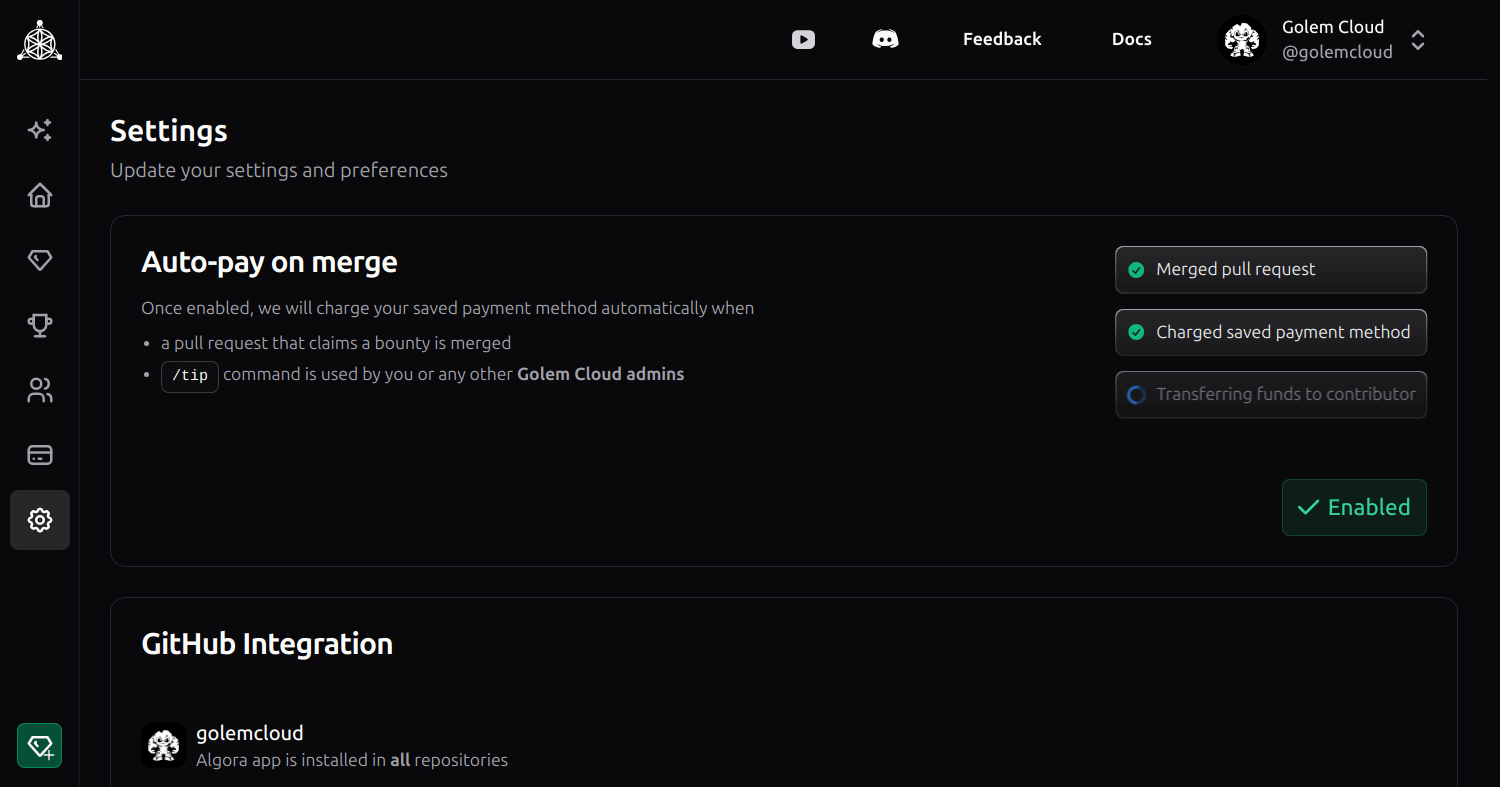Open the trophy icon in the sidebar

click(x=40, y=325)
